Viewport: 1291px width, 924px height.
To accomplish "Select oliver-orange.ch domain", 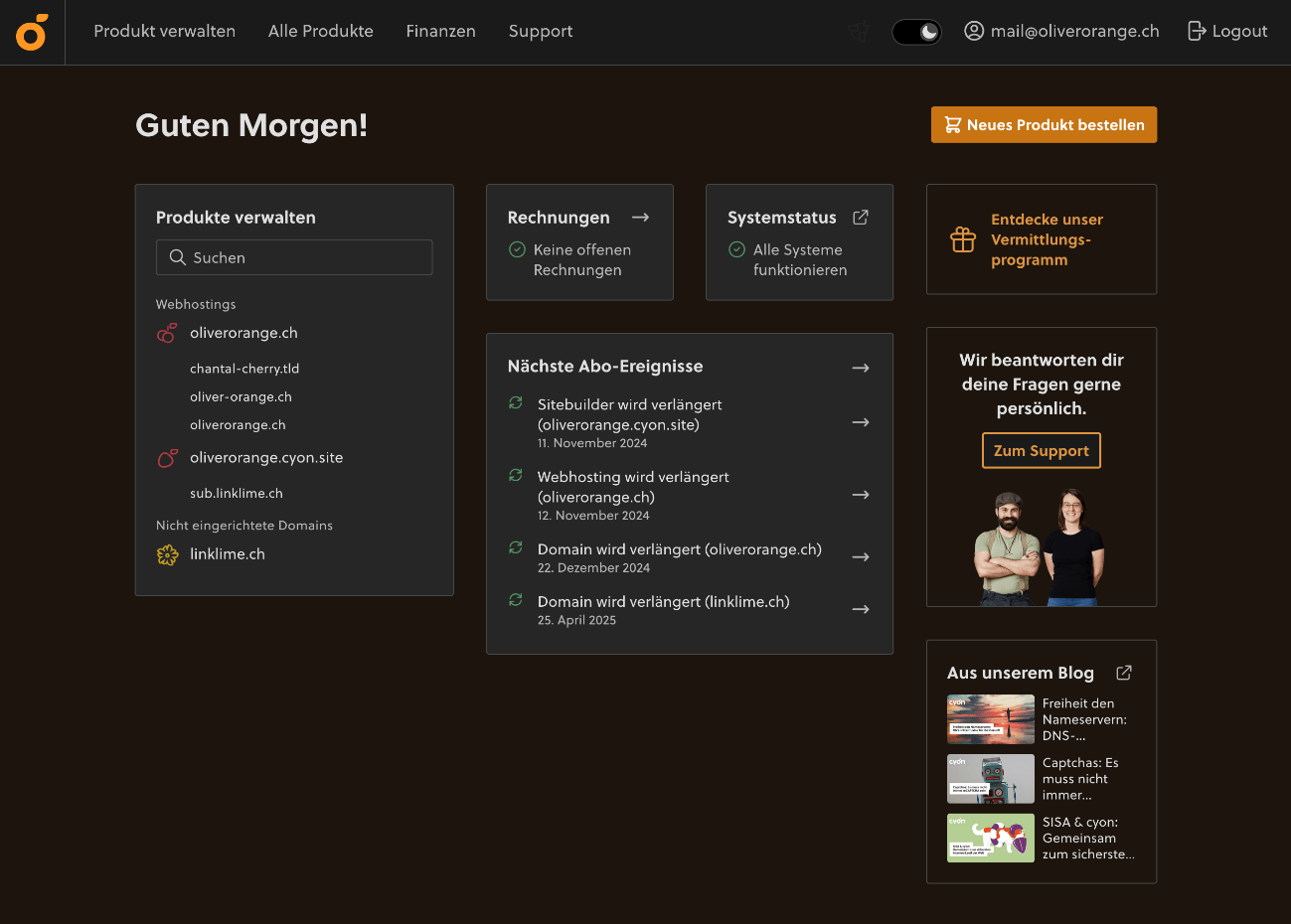I will click(241, 396).
